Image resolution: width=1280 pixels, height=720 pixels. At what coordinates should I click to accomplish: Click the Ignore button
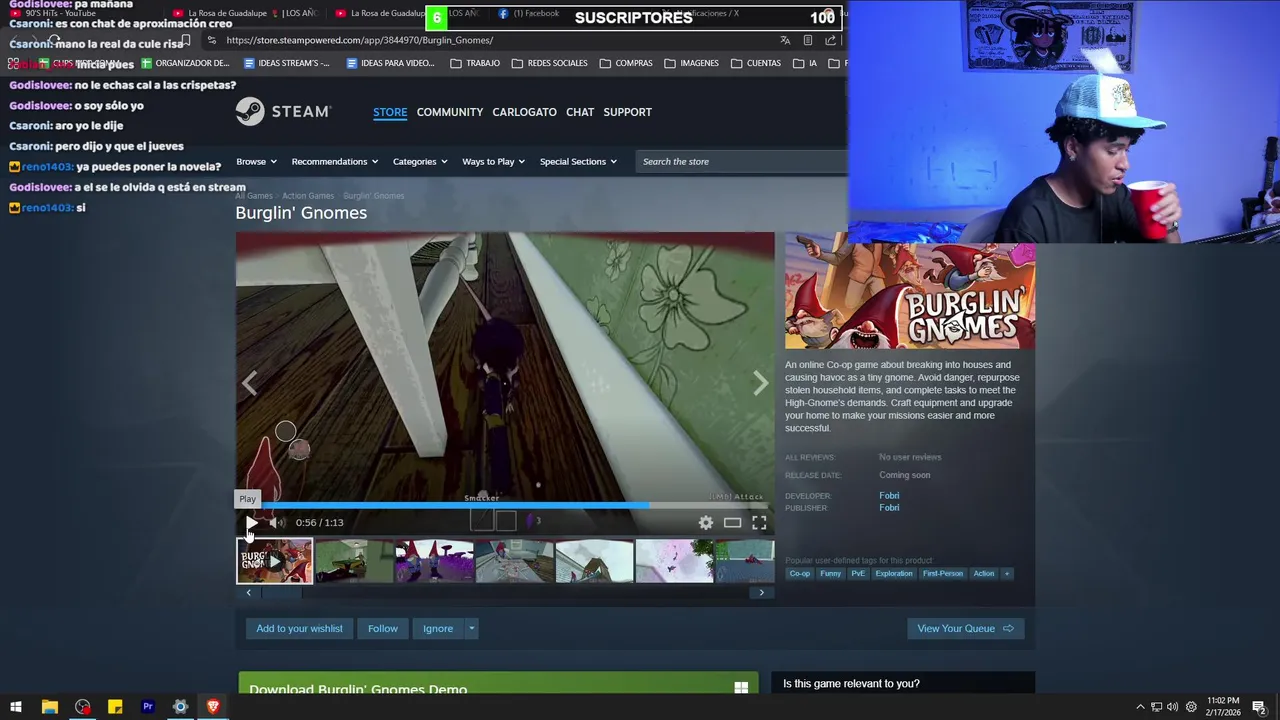pos(438,628)
